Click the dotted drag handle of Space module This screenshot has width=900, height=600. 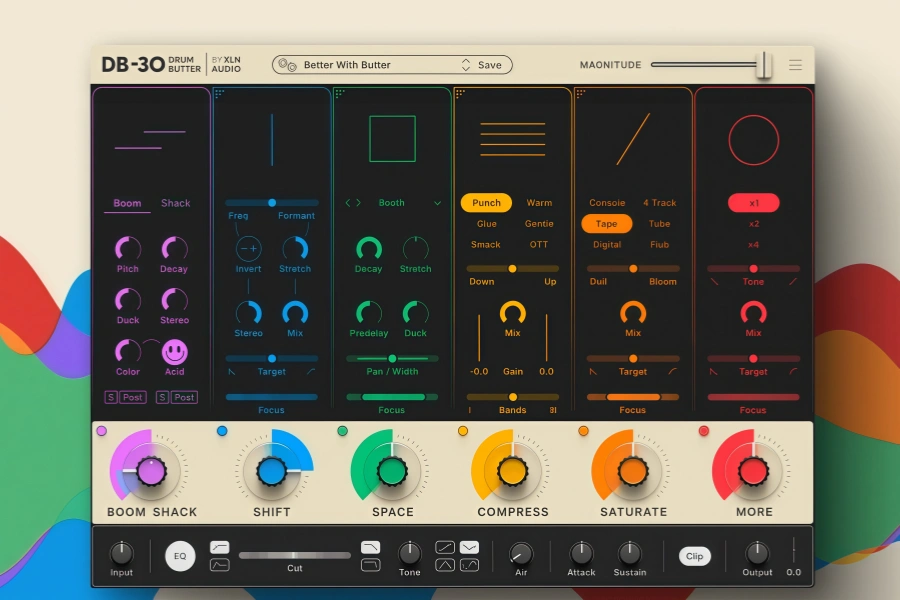click(340, 93)
